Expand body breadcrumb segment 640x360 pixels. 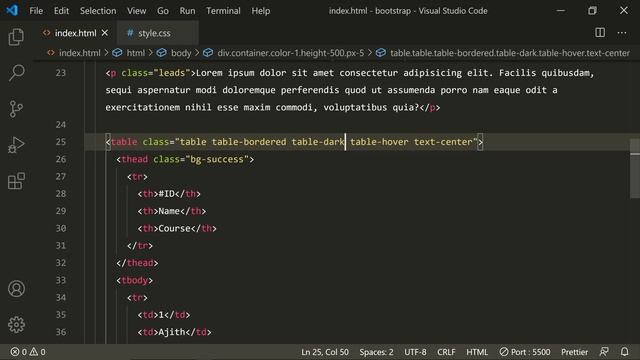coord(181,53)
